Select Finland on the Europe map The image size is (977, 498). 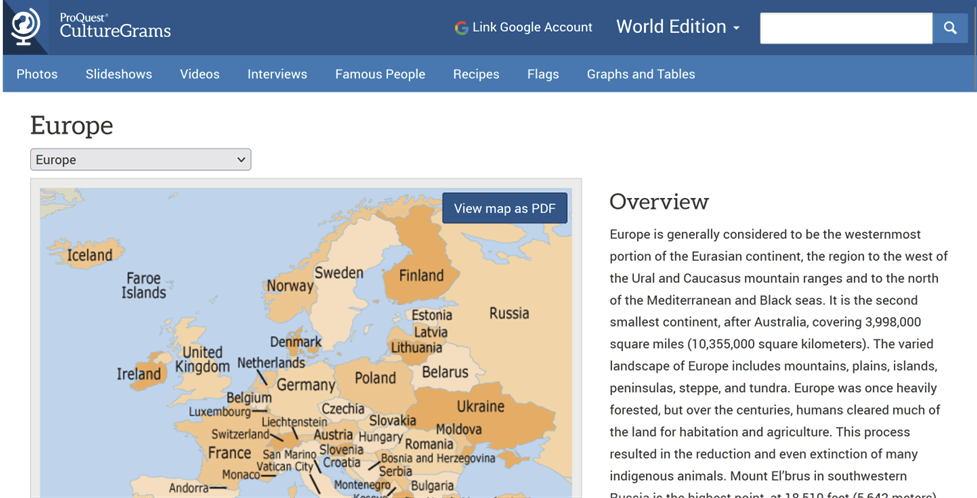pos(421,275)
